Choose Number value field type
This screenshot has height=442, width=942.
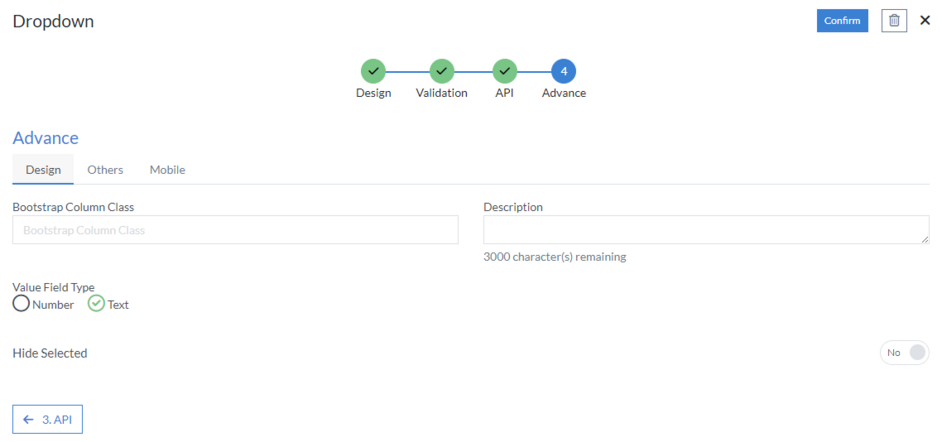21,304
